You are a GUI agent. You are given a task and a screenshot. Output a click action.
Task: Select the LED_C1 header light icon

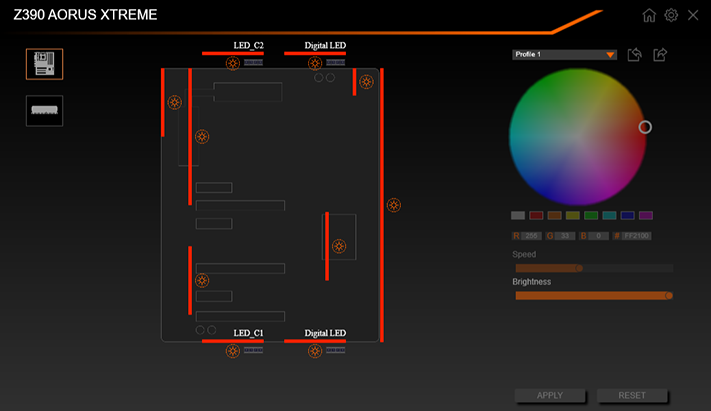(233, 351)
